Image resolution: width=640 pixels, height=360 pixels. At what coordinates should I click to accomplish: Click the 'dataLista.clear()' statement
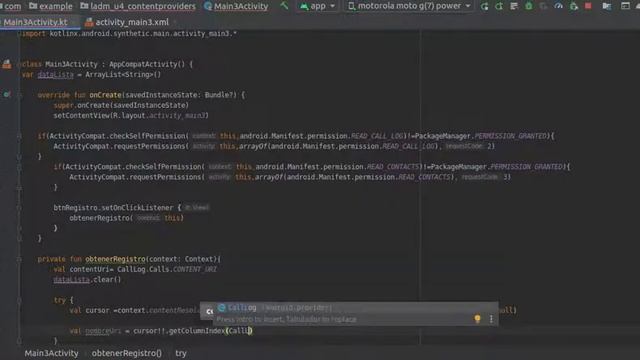[87, 280]
